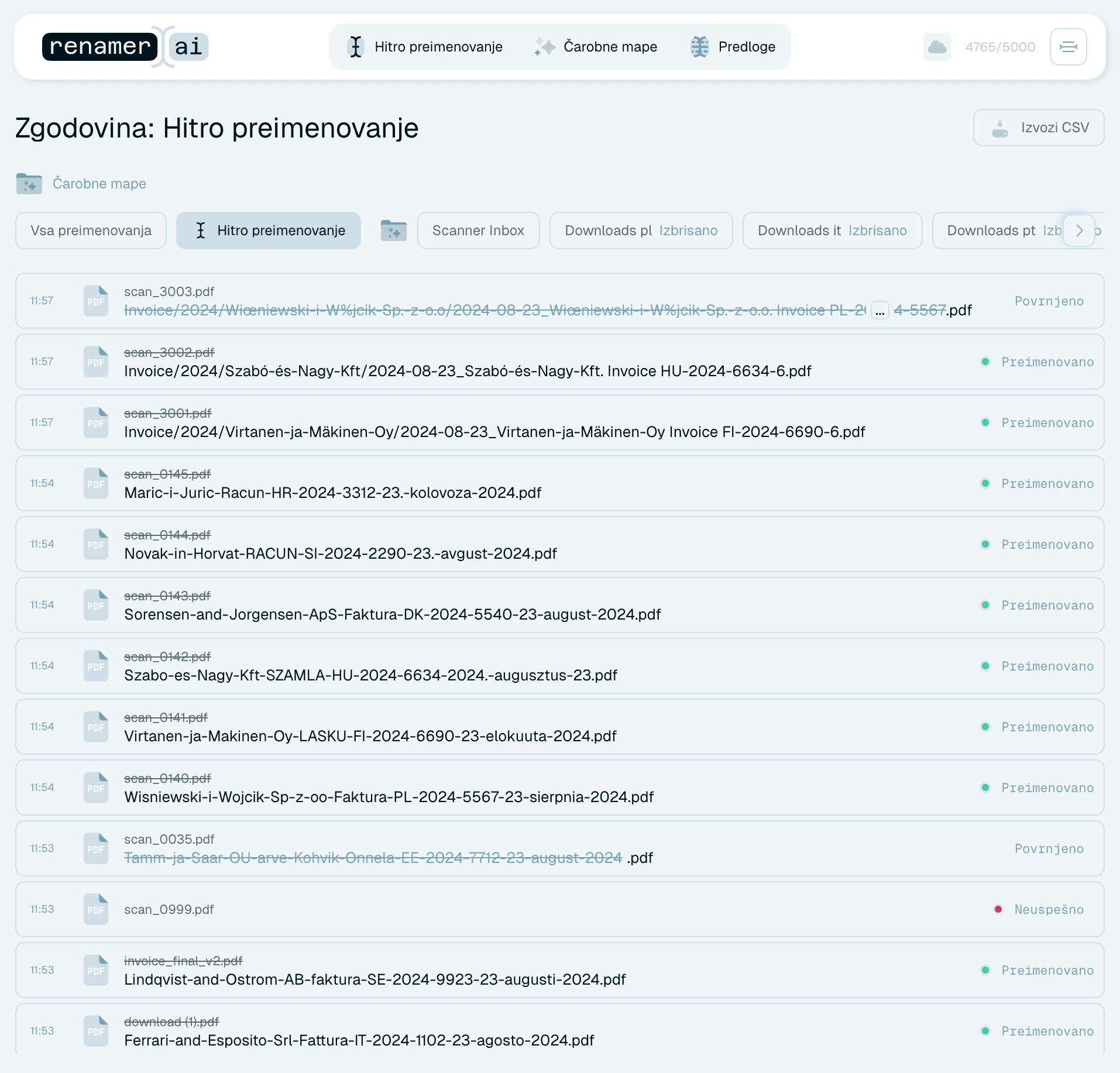
Task: Select the Downloads it filter
Action: point(832,231)
